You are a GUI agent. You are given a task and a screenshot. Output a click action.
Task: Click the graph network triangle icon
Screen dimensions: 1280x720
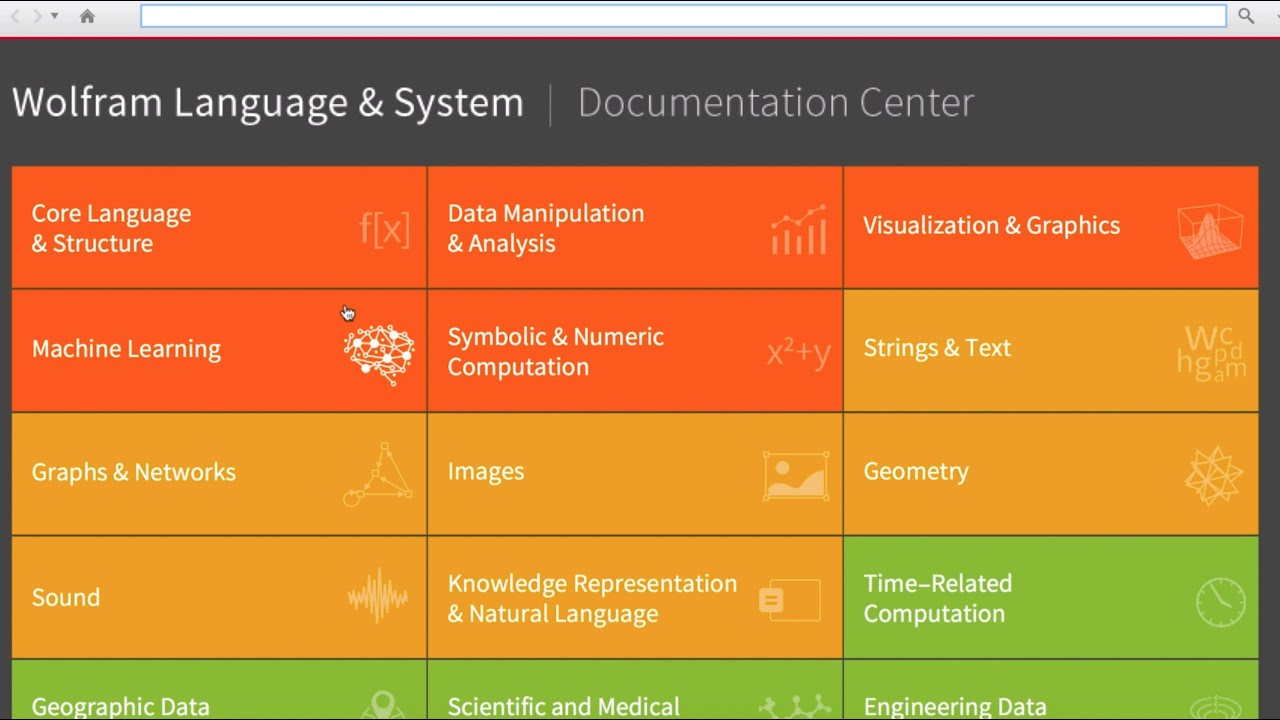pyautogui.click(x=378, y=475)
